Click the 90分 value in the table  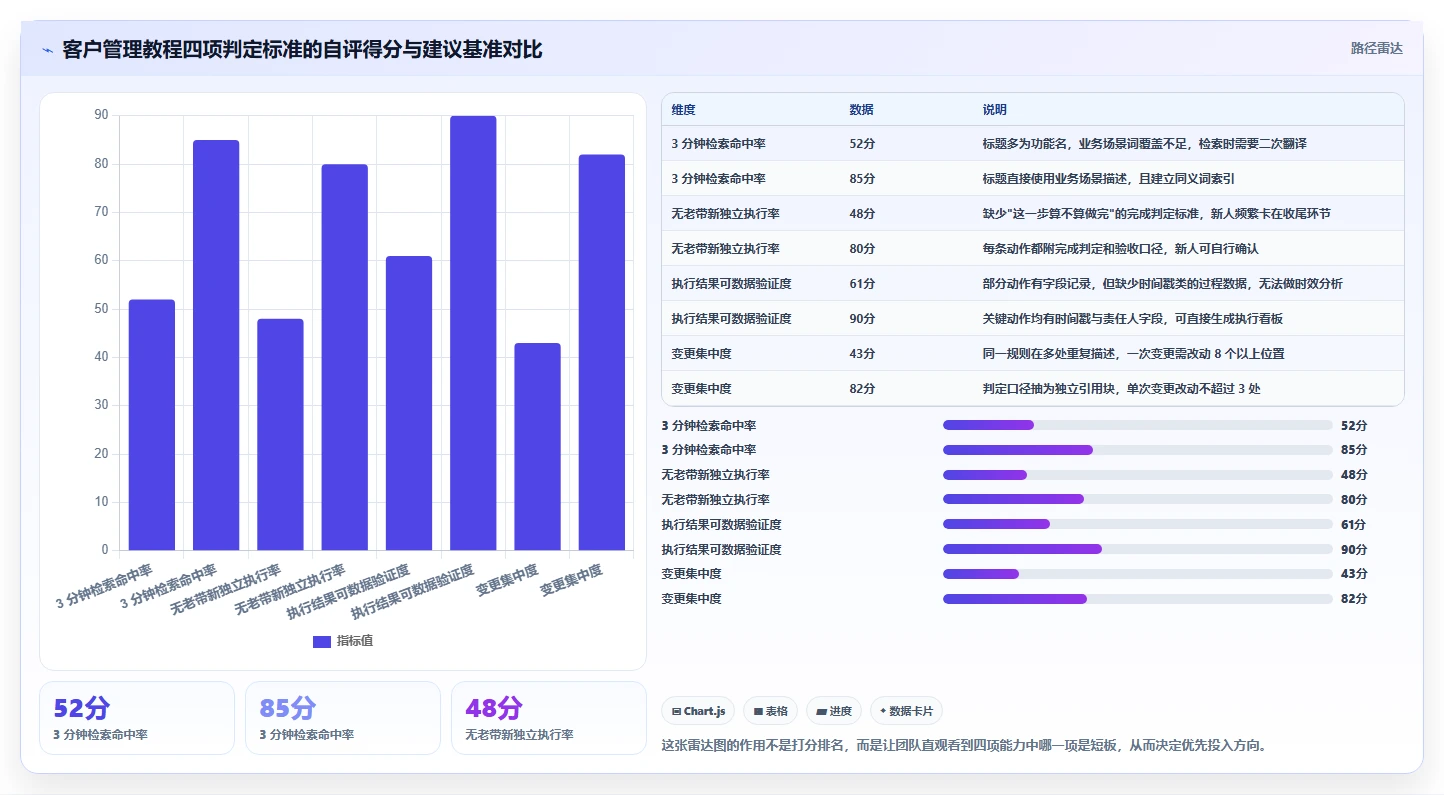pyautogui.click(x=862, y=319)
